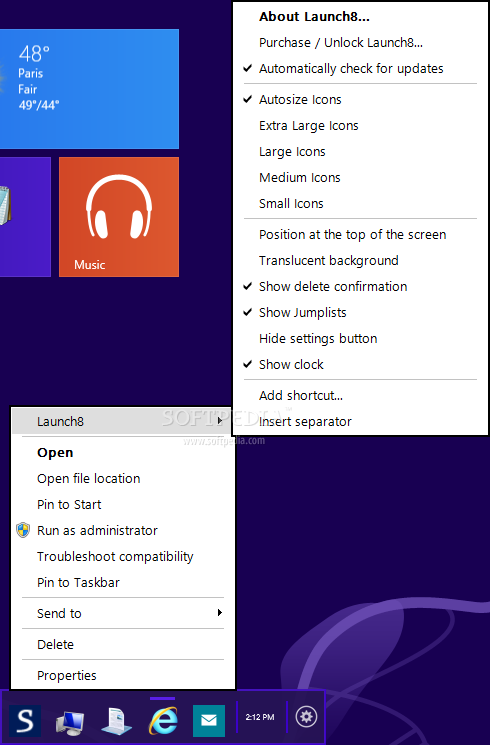Image resolution: width=490 pixels, height=745 pixels.
Task: Toggle Automatically check for updates
Action: tap(360, 69)
